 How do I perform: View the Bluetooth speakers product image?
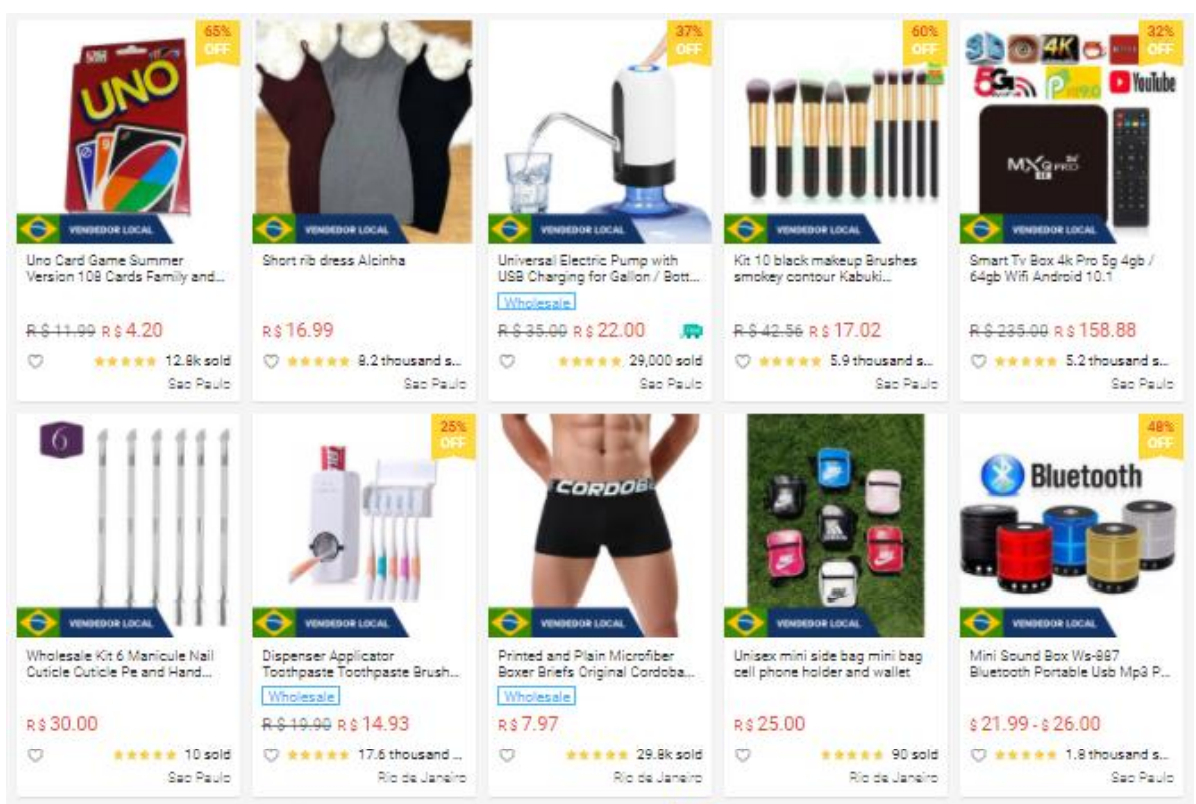click(x=1071, y=526)
